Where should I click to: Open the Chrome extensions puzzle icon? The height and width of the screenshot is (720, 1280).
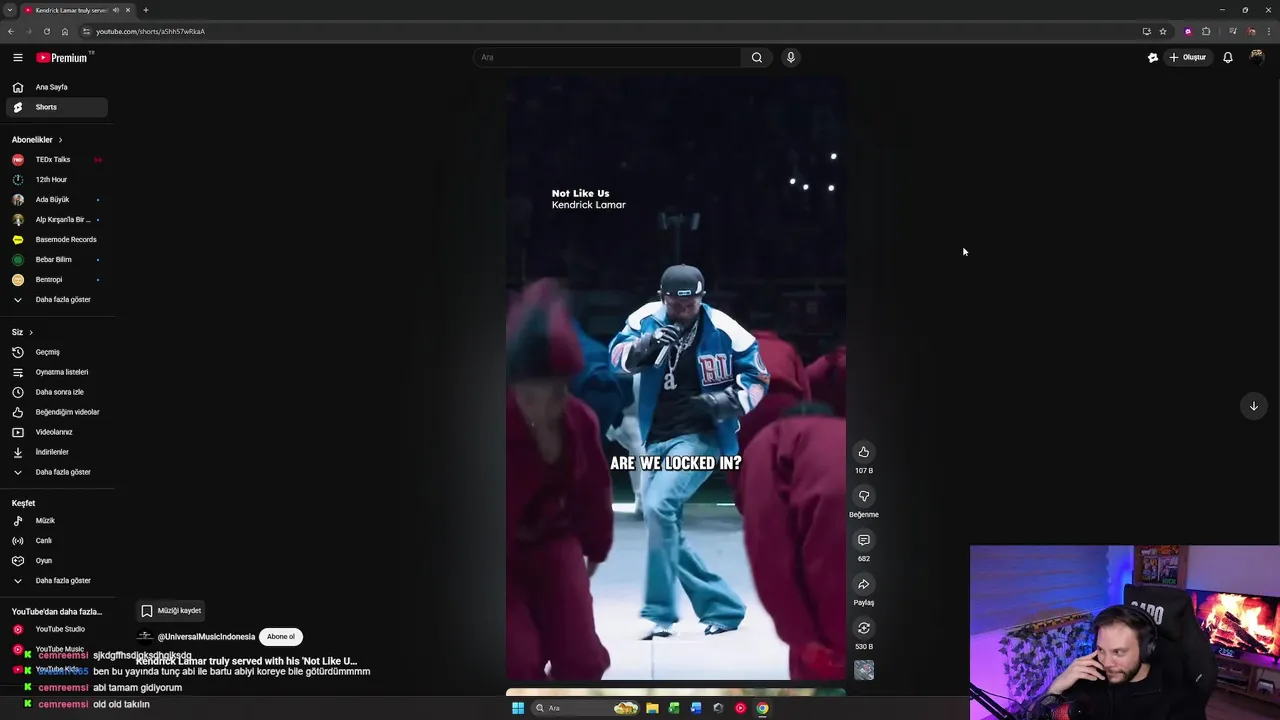point(1206,31)
